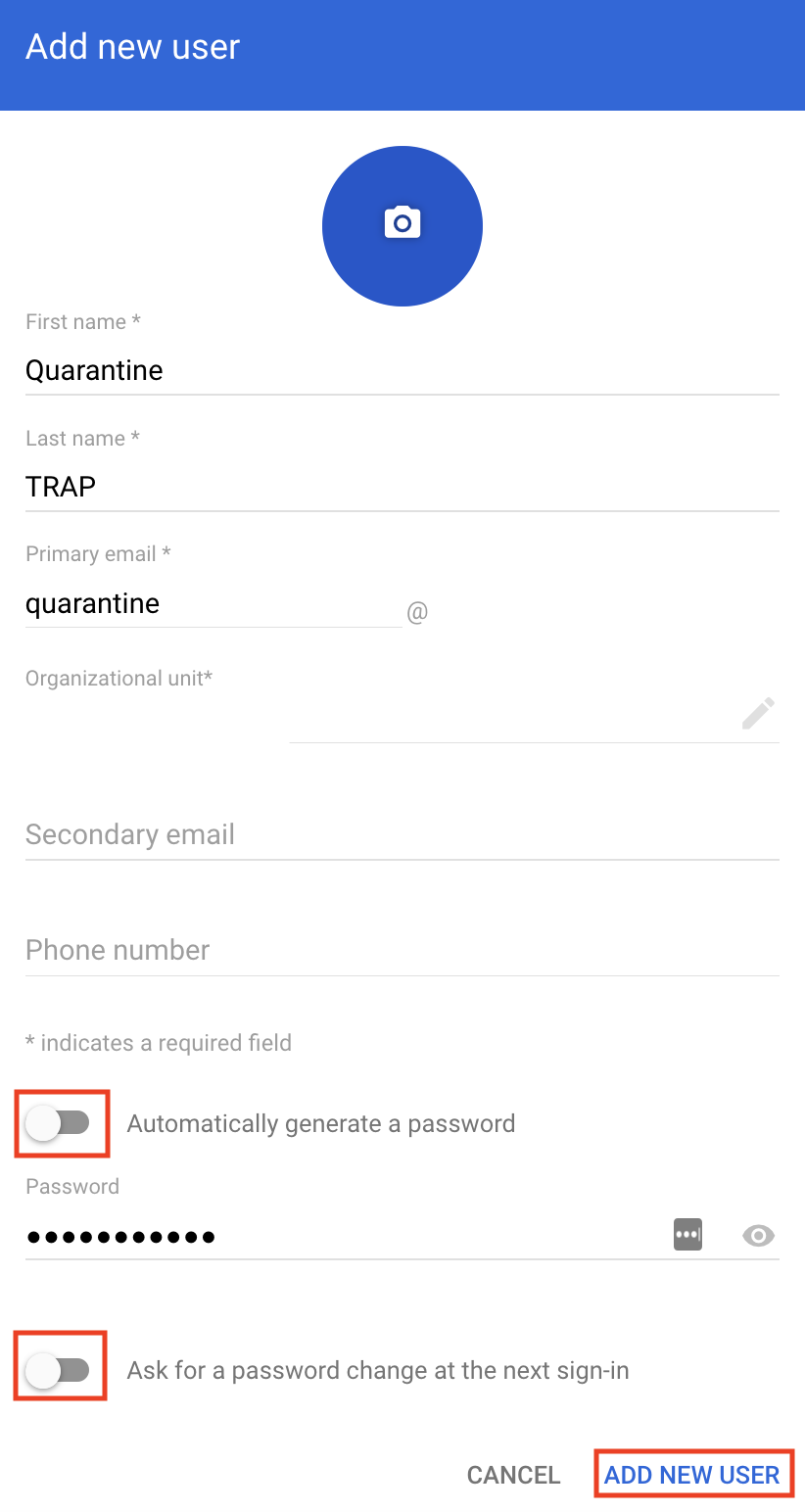Screen dimensions: 805x1512
Task: Focus the Primary email input field
Action: point(212,603)
